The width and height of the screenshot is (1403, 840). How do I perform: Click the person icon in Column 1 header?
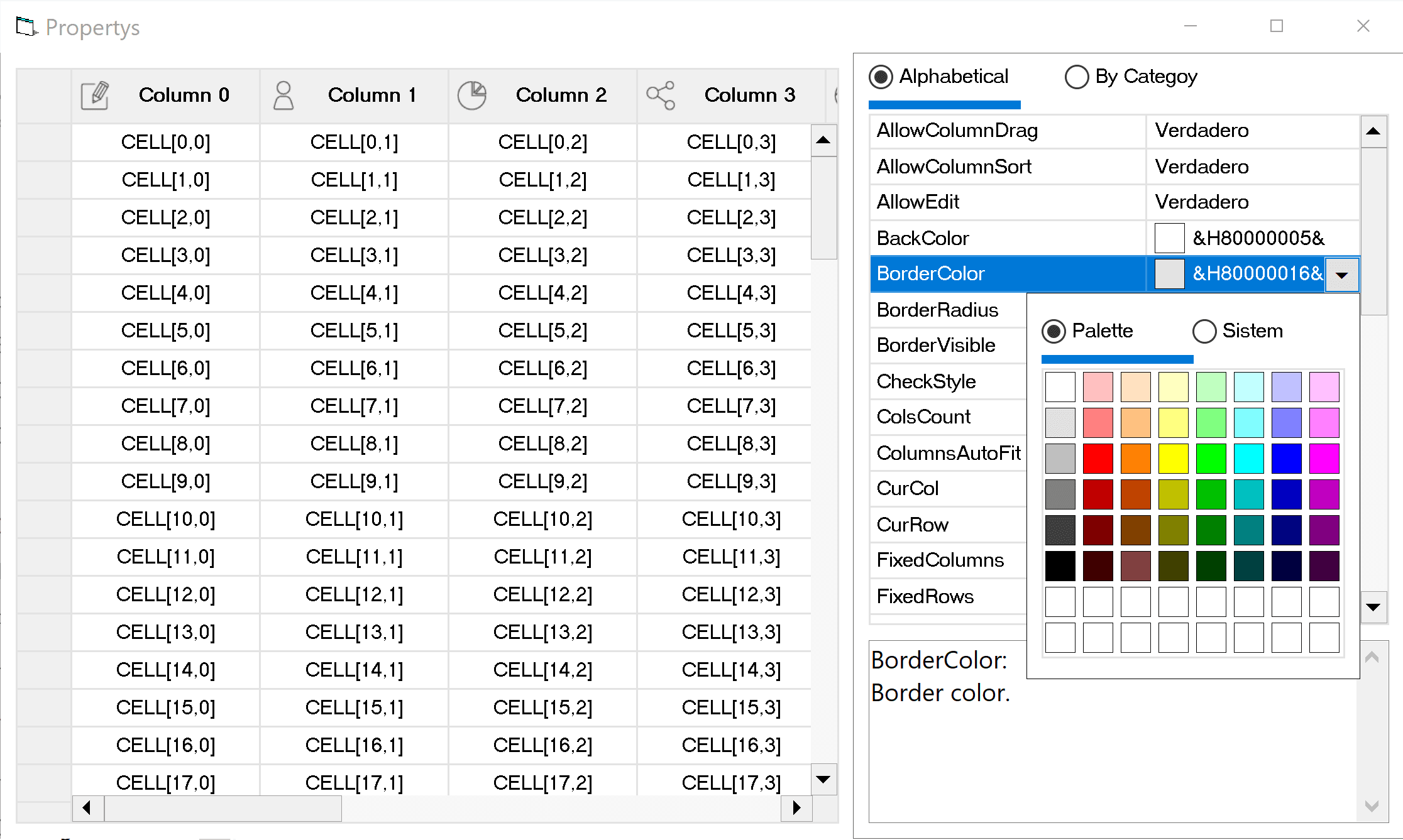point(283,95)
